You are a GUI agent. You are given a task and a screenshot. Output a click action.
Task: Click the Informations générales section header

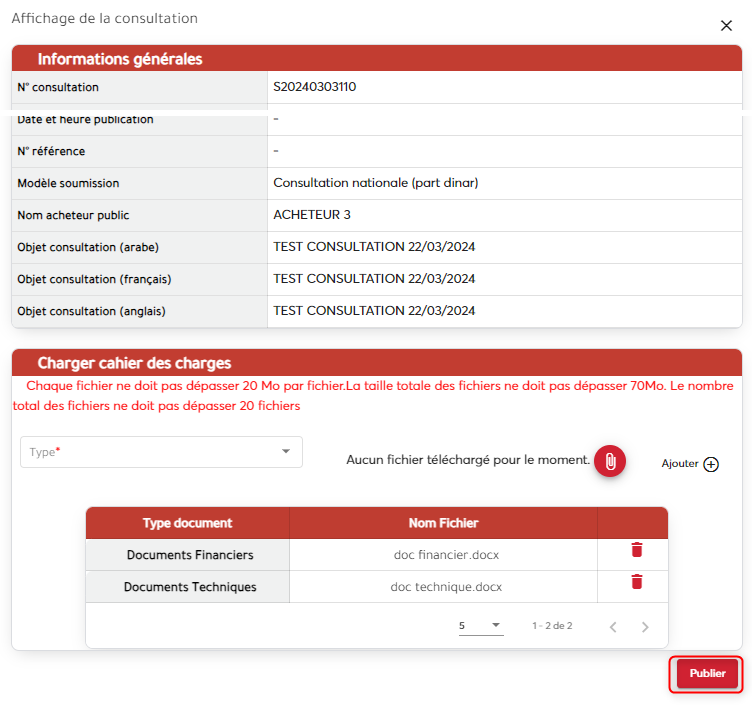[x=120, y=59]
